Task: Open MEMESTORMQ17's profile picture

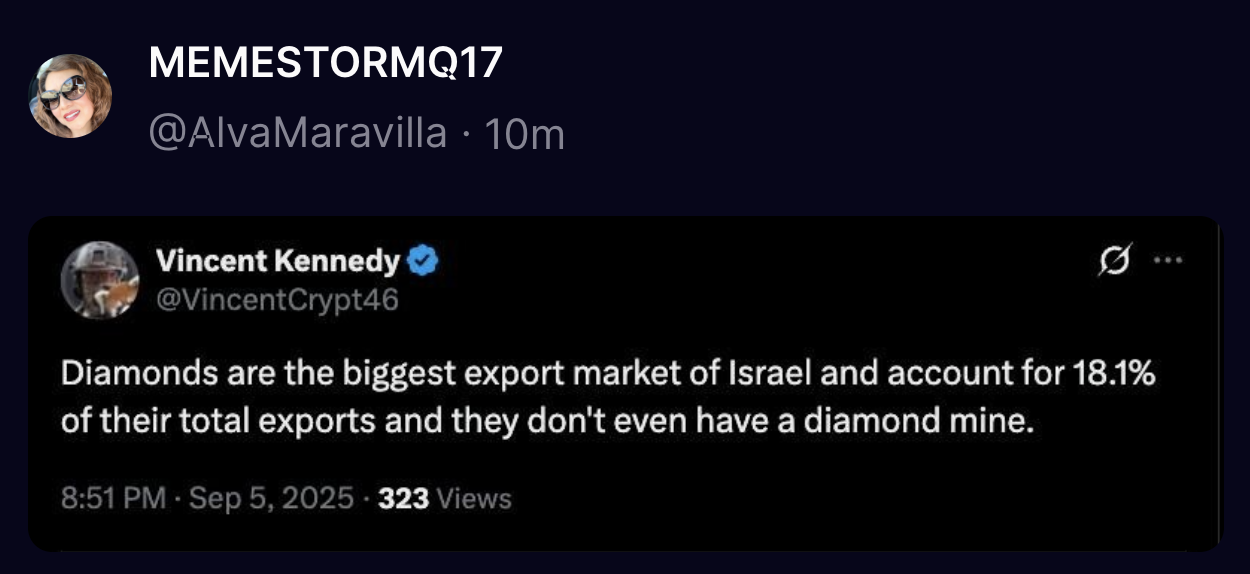Action: [x=70, y=96]
